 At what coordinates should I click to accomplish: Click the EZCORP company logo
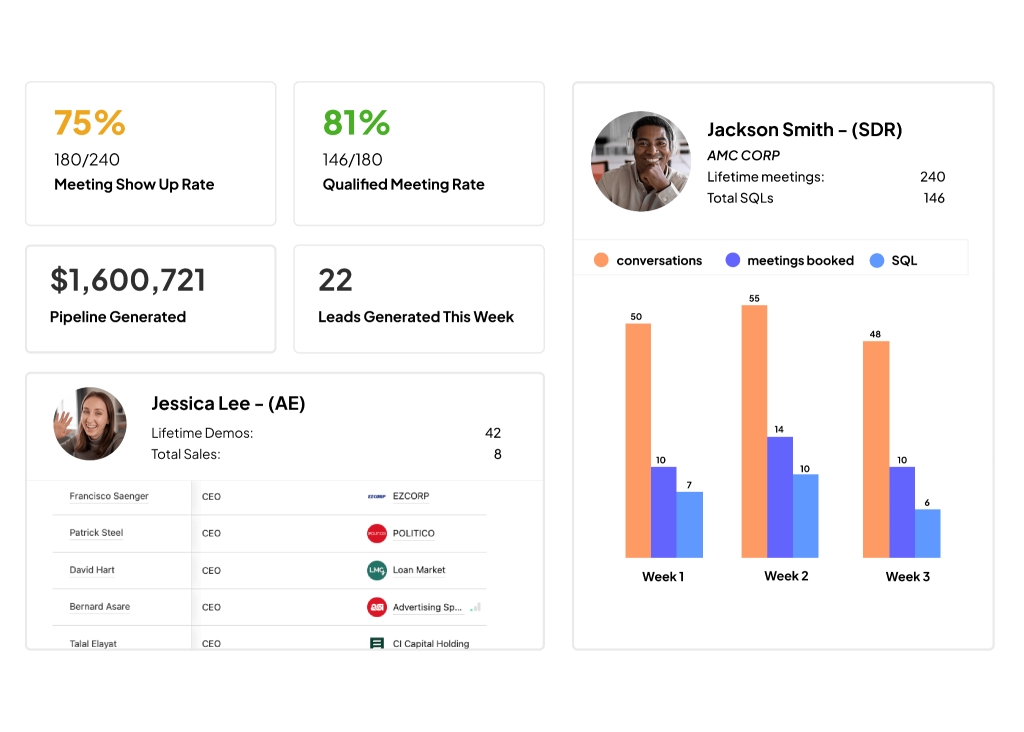[376, 496]
